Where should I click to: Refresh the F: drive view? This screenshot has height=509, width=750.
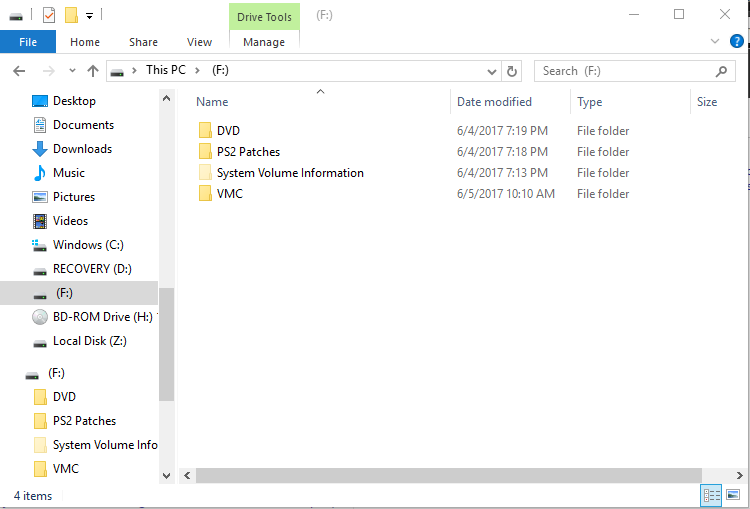point(511,72)
